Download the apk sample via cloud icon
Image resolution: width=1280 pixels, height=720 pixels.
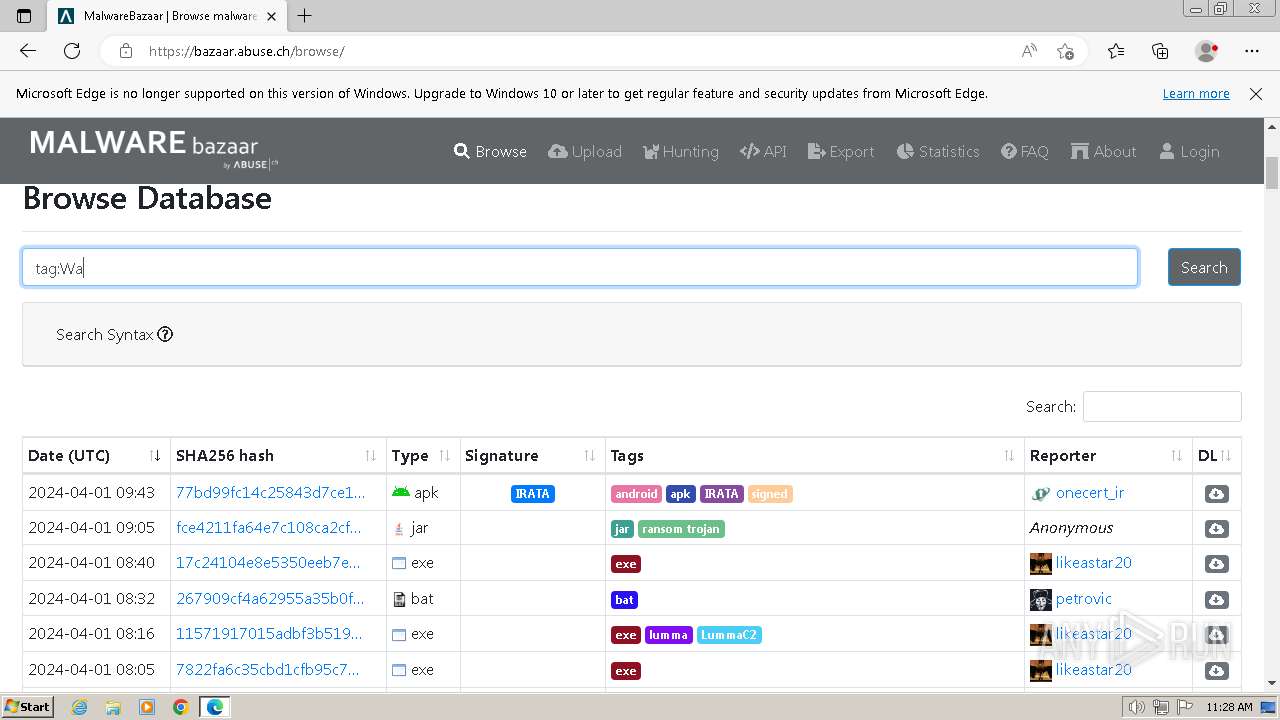pos(1216,494)
